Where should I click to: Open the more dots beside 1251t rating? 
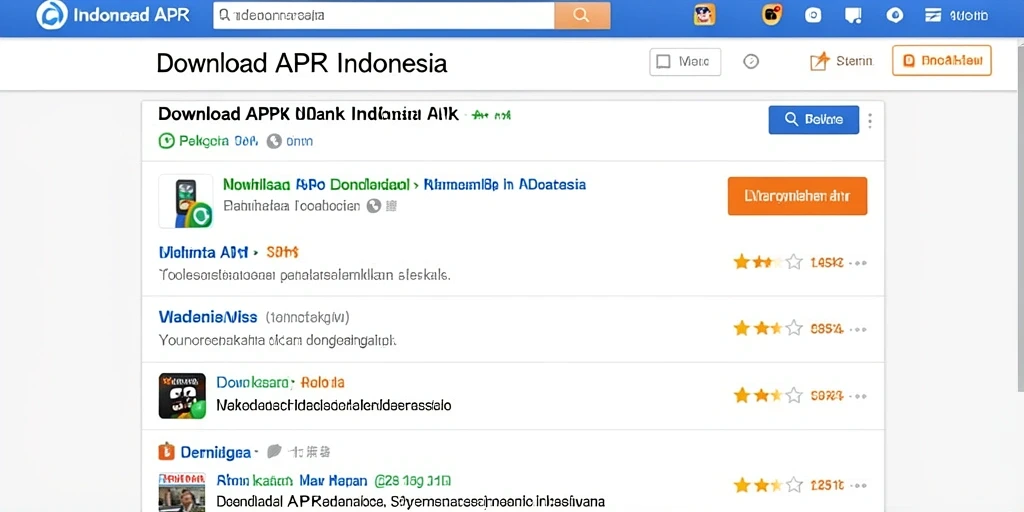pos(860,485)
